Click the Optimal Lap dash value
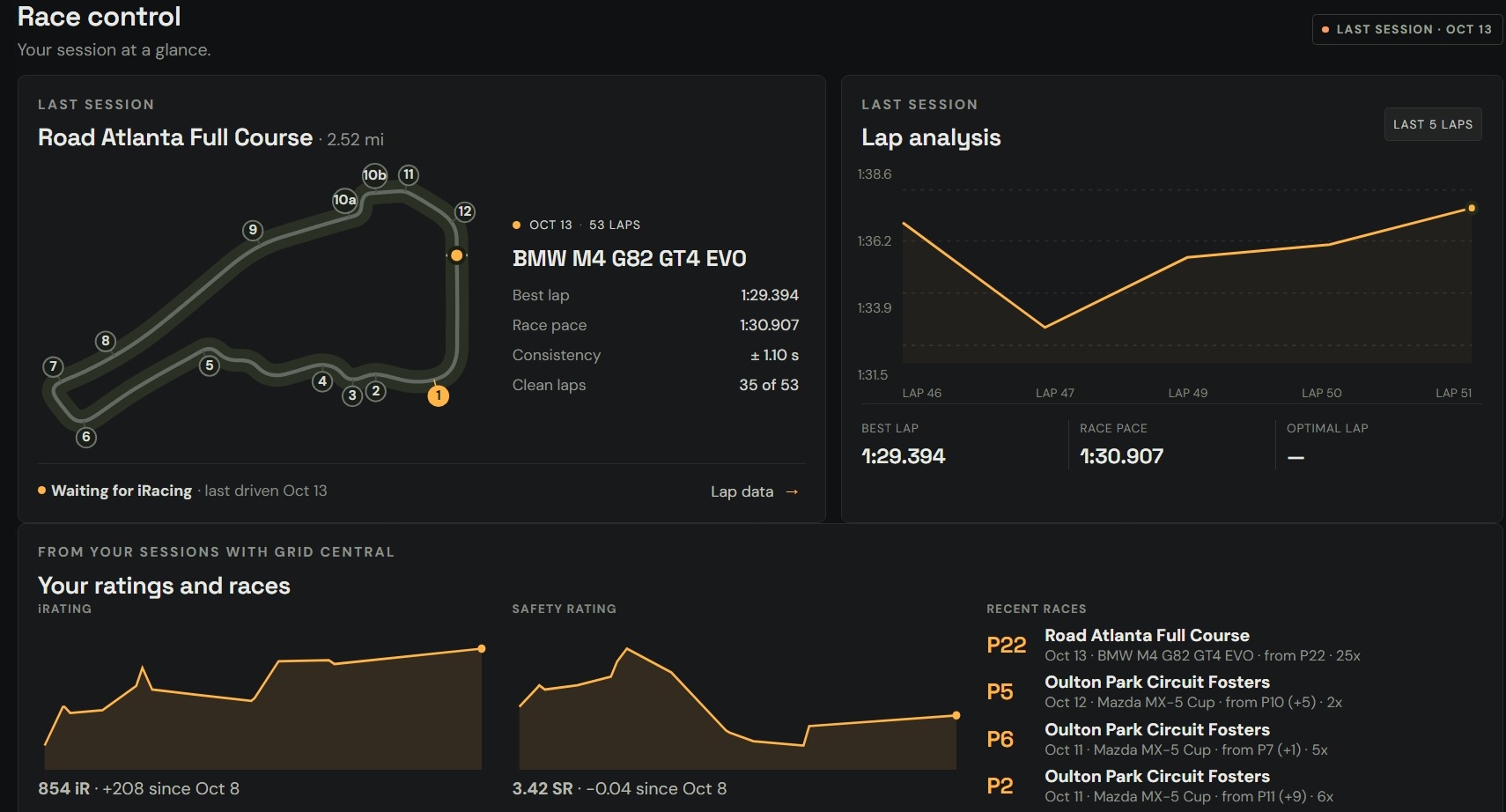The height and width of the screenshot is (812, 1506). pyautogui.click(x=1296, y=457)
